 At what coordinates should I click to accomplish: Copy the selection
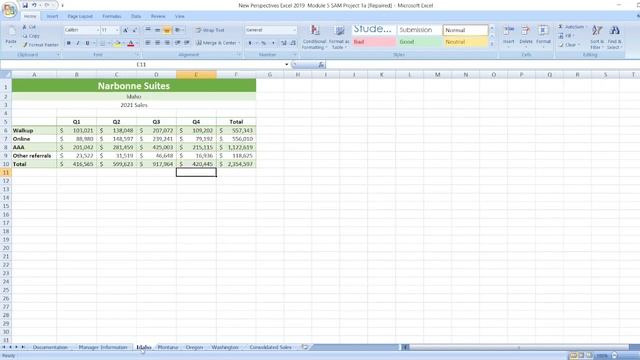click(x=31, y=36)
